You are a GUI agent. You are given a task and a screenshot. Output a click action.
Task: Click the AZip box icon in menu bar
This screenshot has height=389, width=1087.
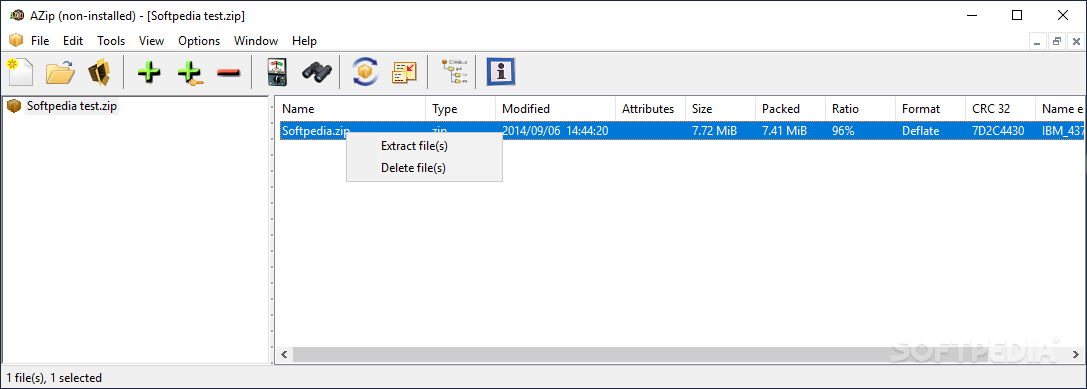click(16, 40)
